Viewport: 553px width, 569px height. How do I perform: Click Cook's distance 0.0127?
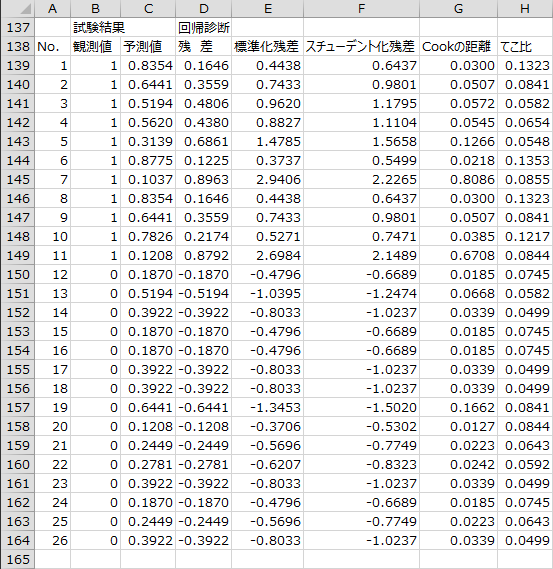(x=459, y=426)
